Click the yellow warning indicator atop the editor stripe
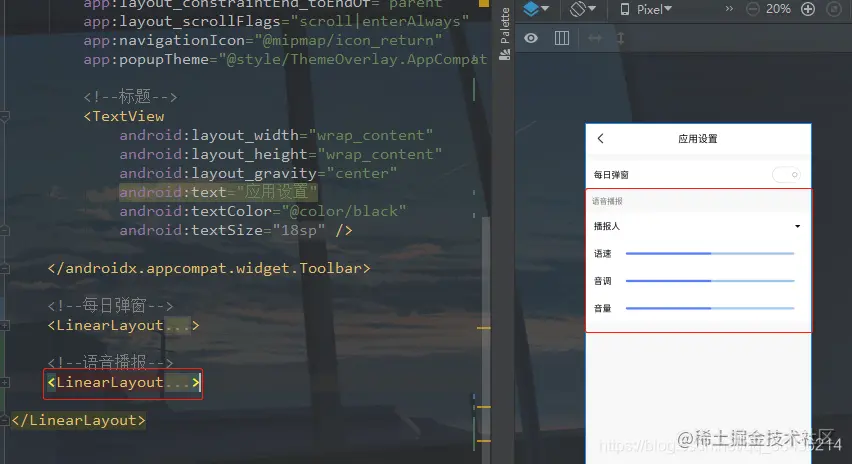 coord(483,3)
